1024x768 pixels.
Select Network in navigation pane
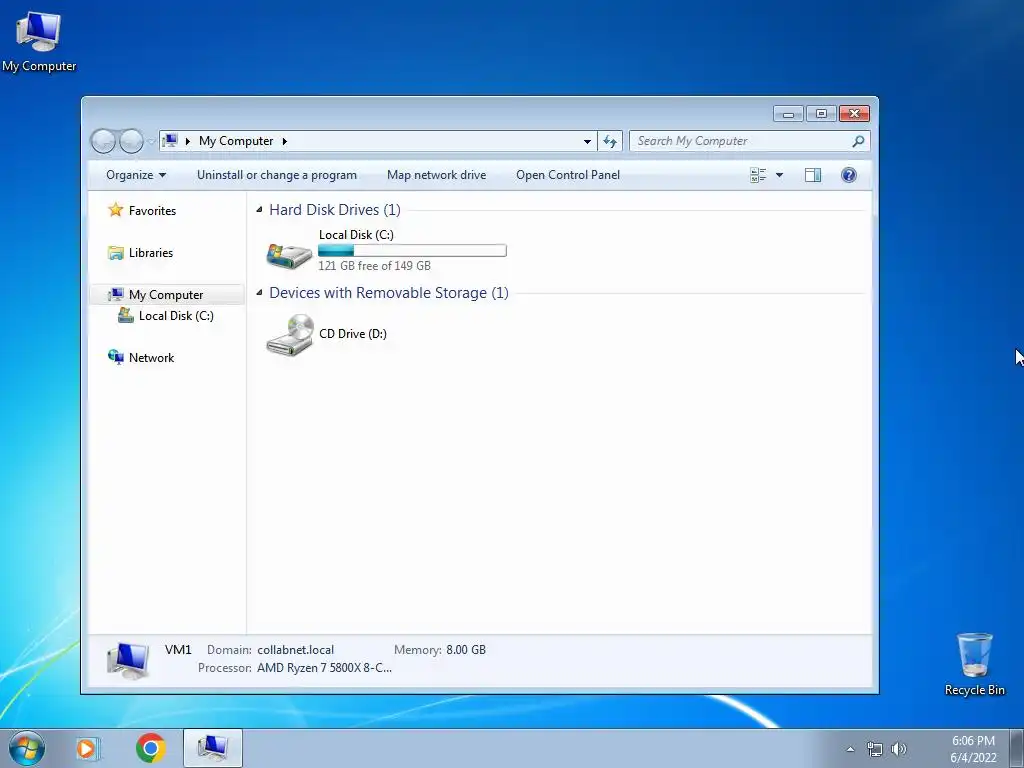pos(152,358)
